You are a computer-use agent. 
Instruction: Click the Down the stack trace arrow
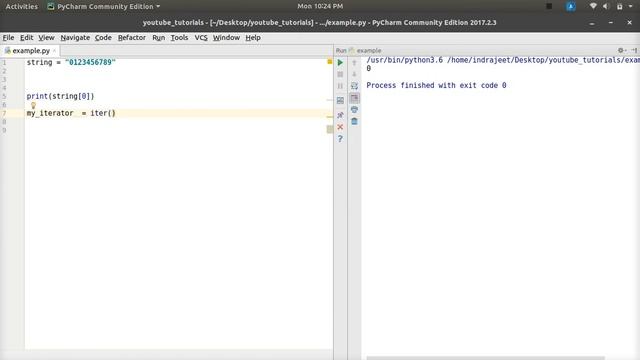point(354,74)
